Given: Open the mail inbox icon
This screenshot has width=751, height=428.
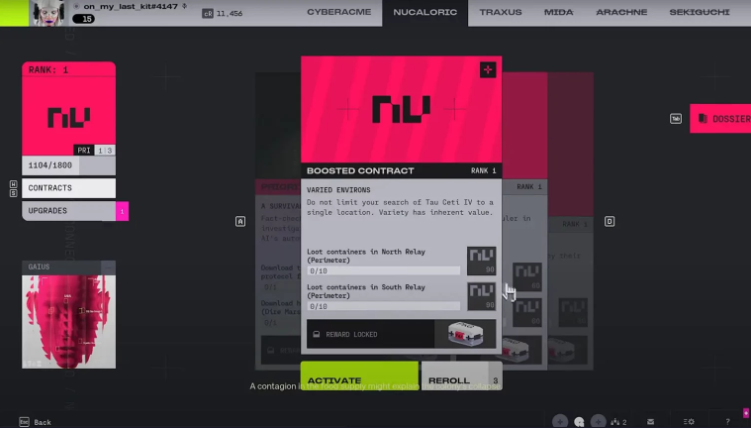Looking at the screenshot, I should coord(651,421).
